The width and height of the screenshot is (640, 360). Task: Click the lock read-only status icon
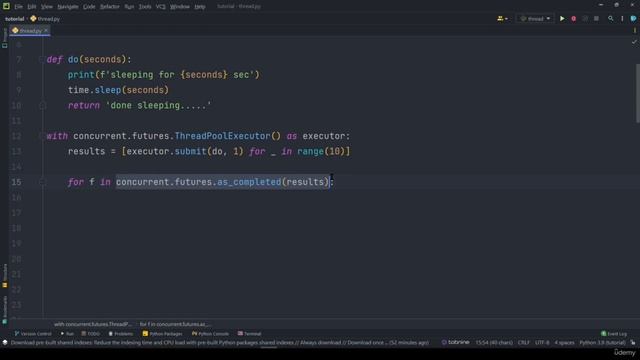[633, 342]
